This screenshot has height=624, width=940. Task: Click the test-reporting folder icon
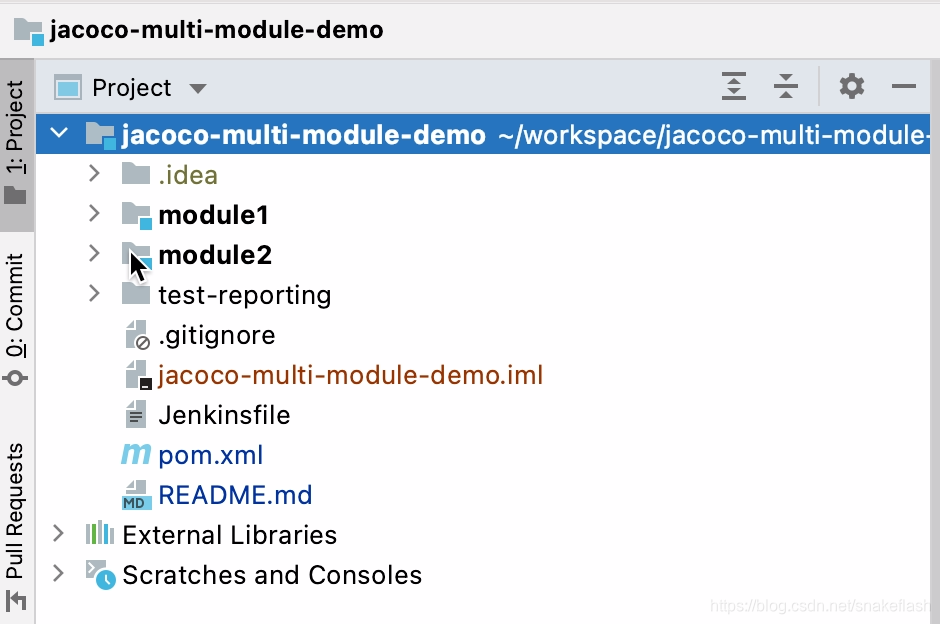click(x=136, y=294)
